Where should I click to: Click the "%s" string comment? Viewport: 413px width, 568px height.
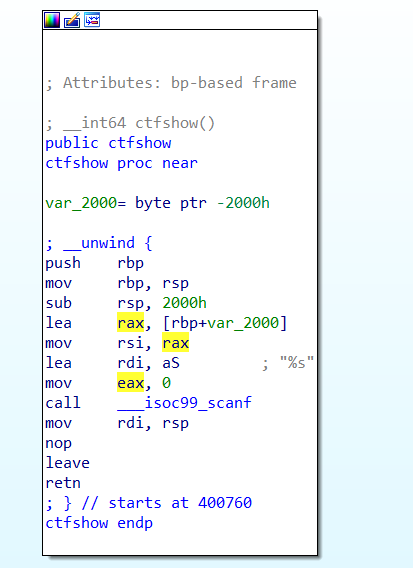click(x=297, y=362)
